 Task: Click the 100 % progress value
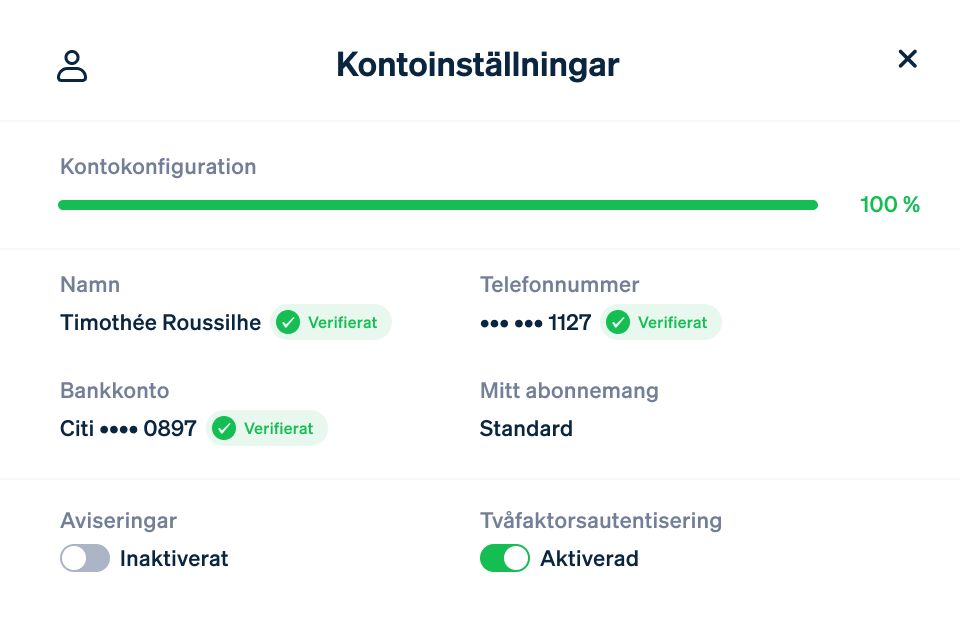tap(890, 204)
